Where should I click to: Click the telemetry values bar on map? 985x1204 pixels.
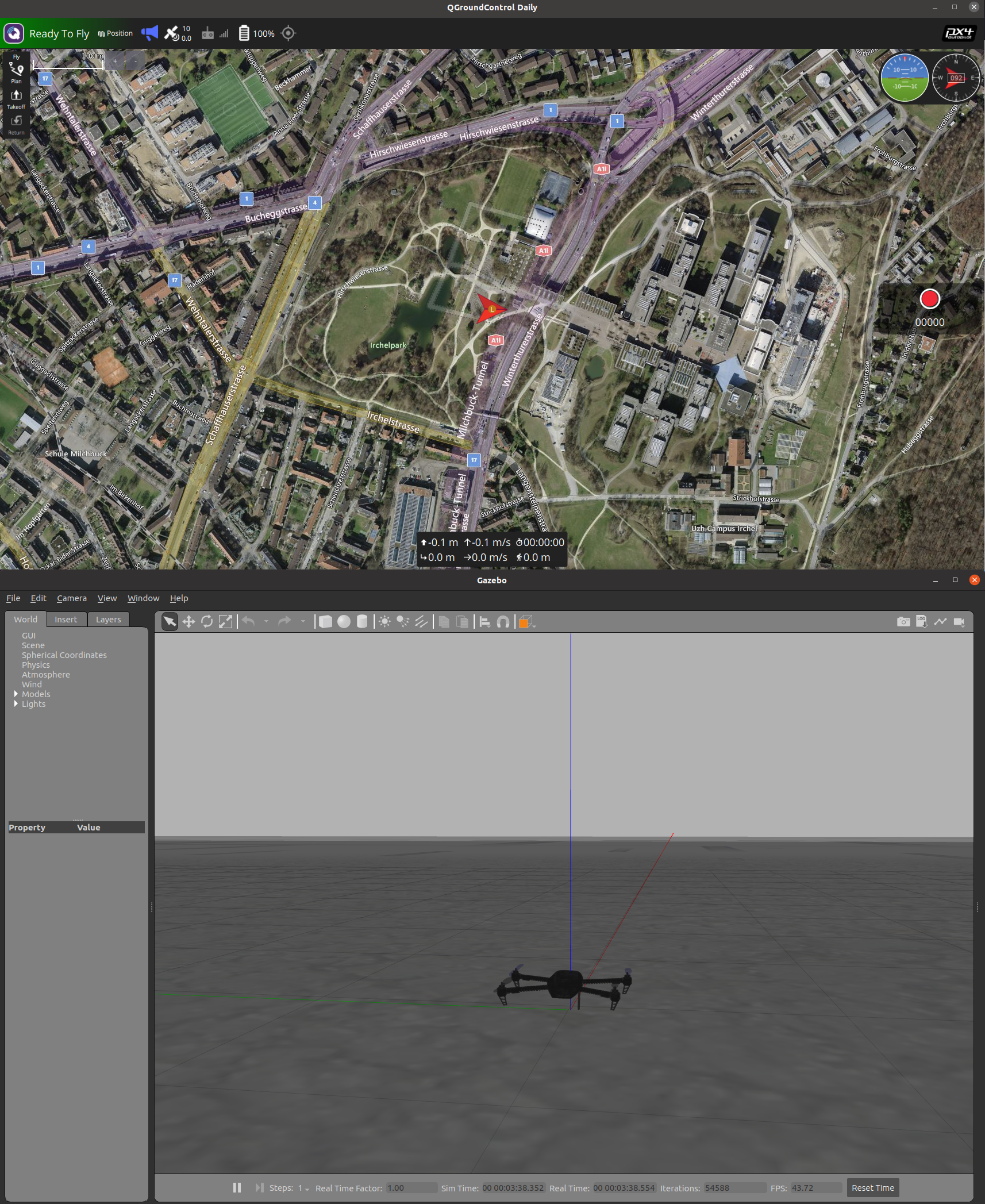492,550
